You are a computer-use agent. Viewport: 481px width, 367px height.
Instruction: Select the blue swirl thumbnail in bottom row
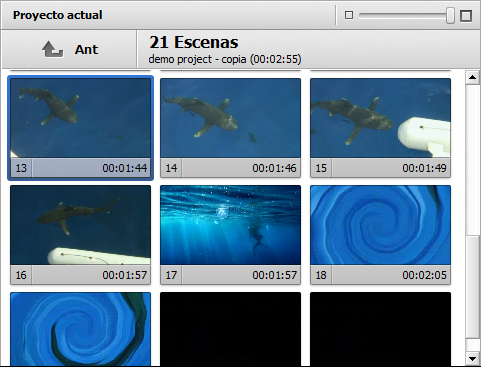(x=80, y=329)
